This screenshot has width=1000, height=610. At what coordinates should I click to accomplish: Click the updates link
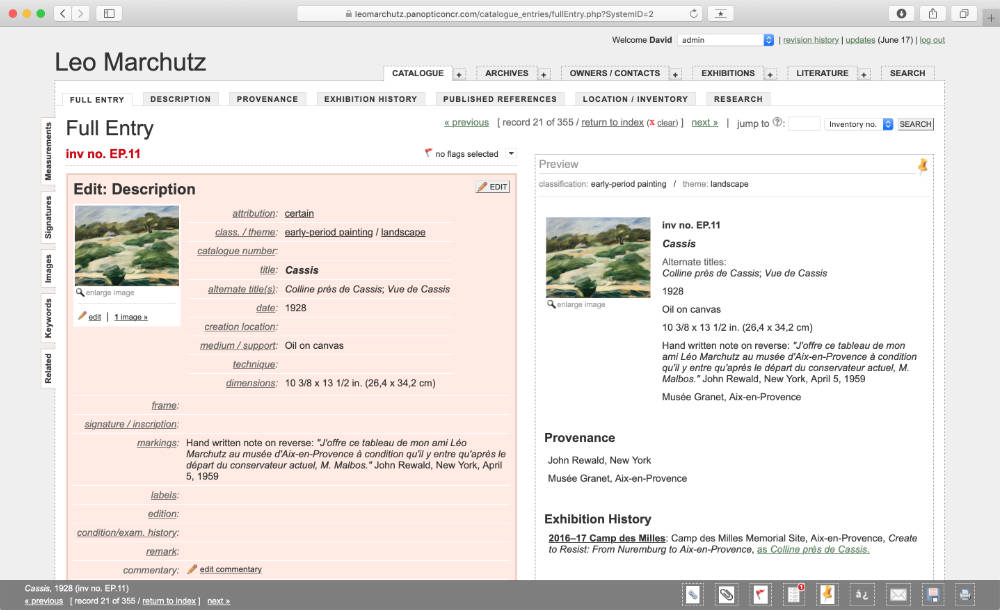[x=860, y=40]
